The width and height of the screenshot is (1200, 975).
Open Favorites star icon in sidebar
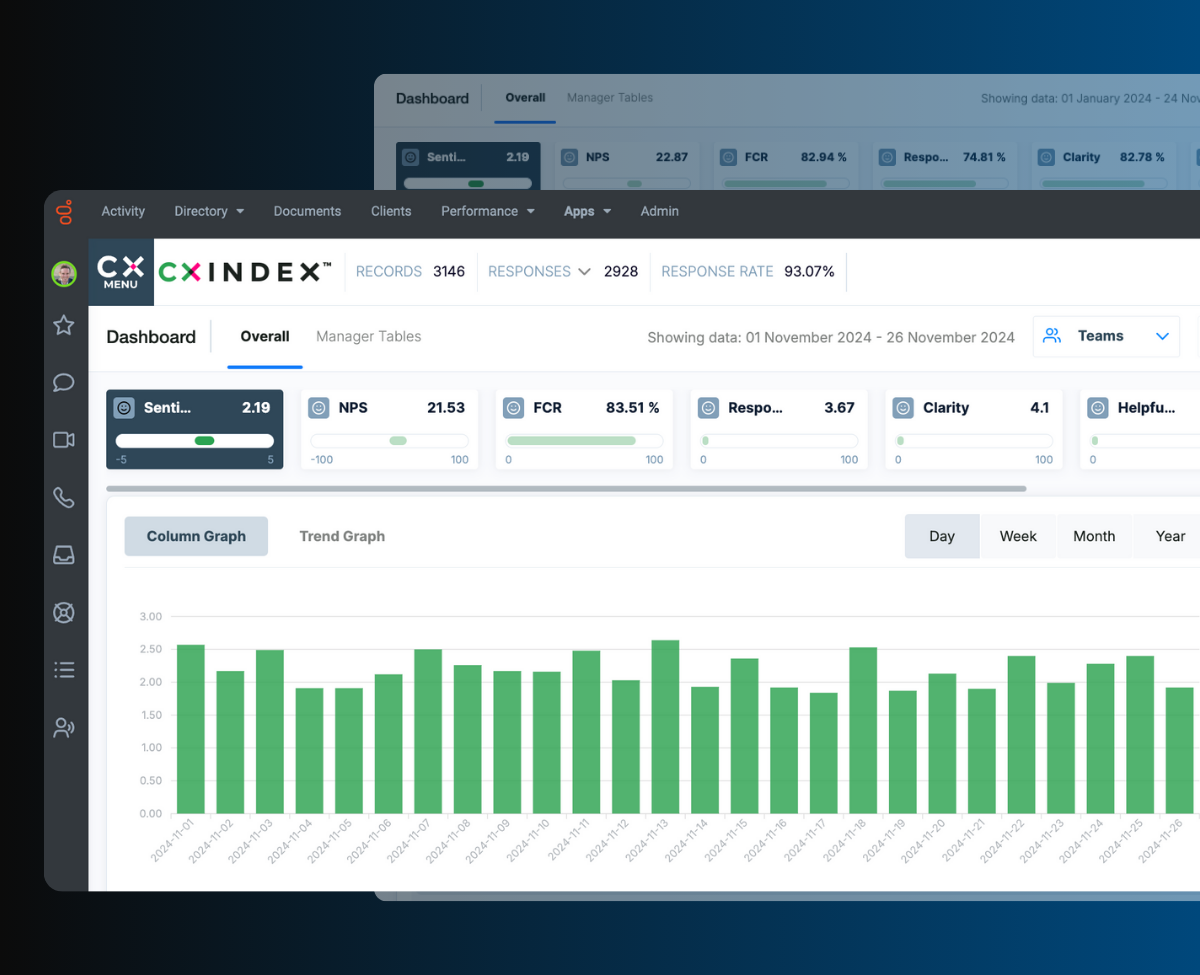[64, 325]
